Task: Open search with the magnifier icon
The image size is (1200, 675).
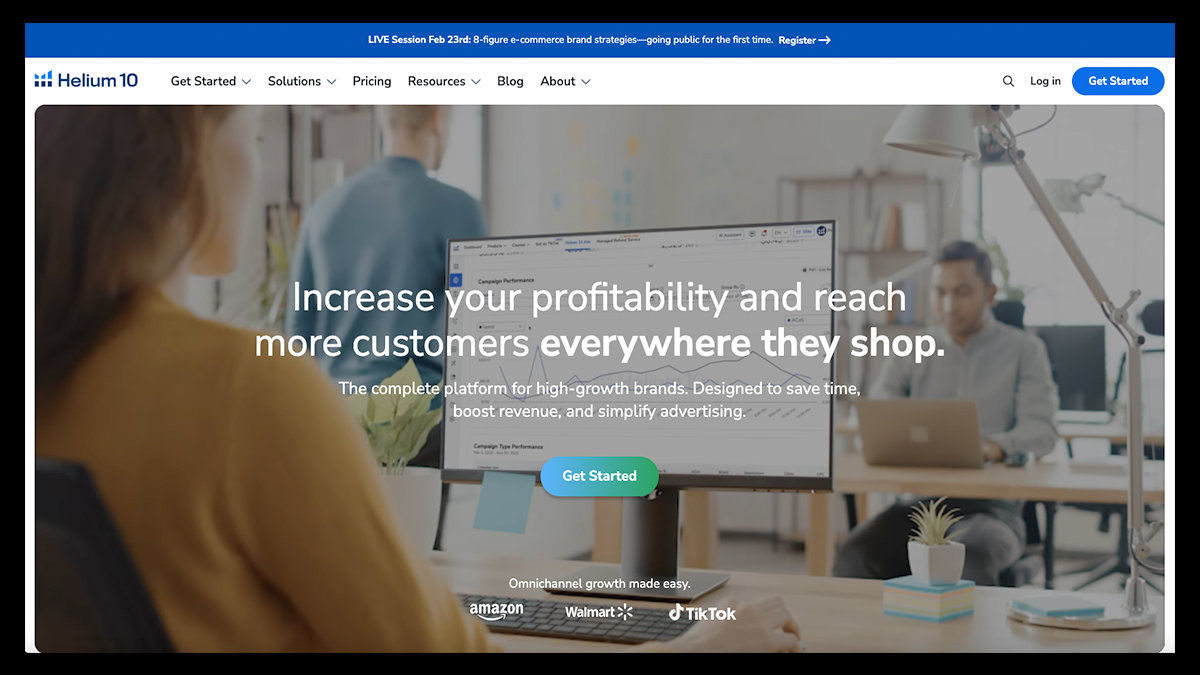Action: point(1008,81)
